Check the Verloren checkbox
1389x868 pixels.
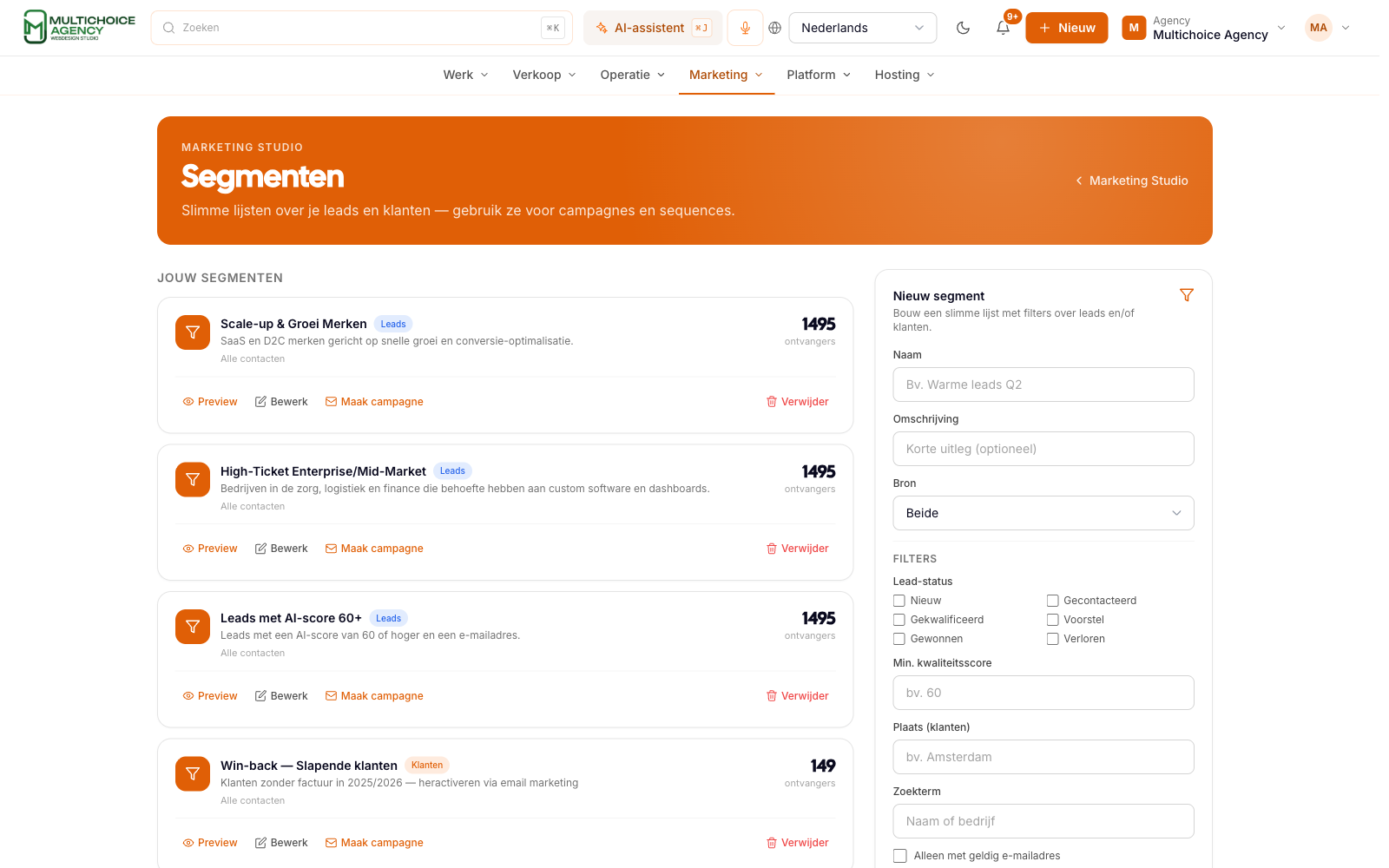(x=1052, y=639)
